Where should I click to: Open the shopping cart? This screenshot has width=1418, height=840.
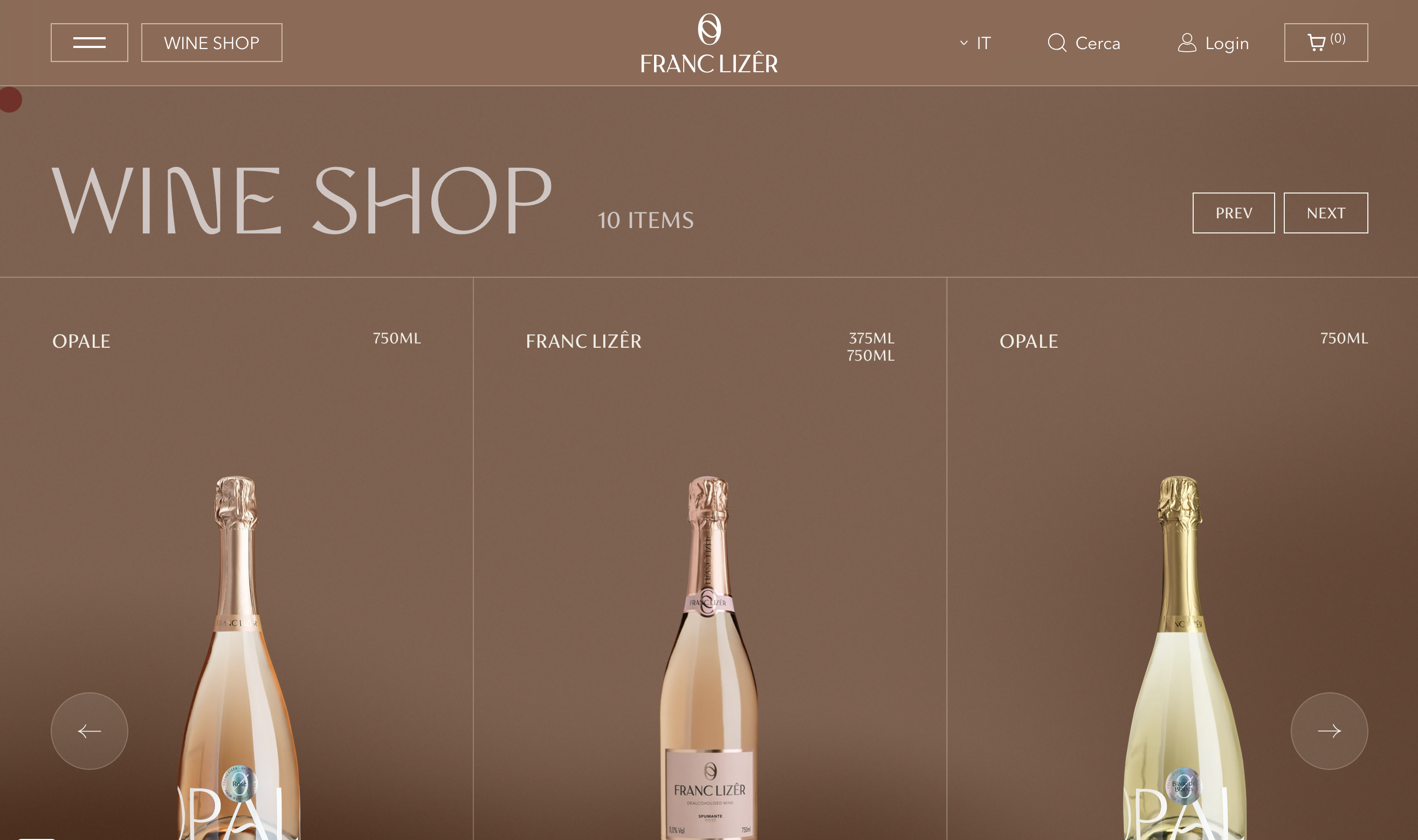pos(1326,43)
